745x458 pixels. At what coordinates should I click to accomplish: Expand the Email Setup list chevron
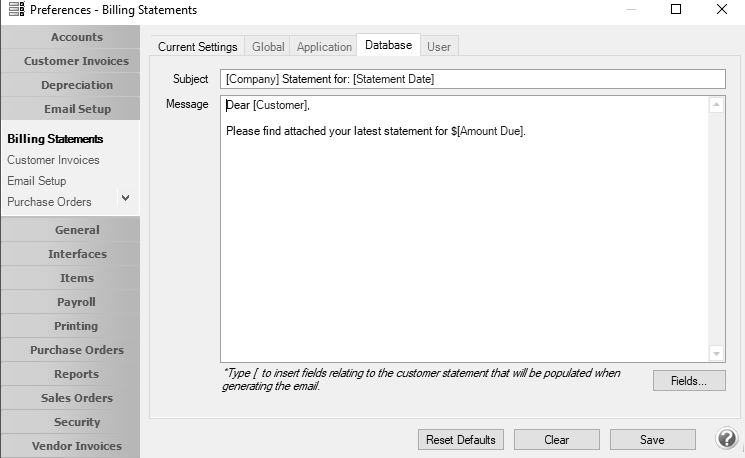125,198
